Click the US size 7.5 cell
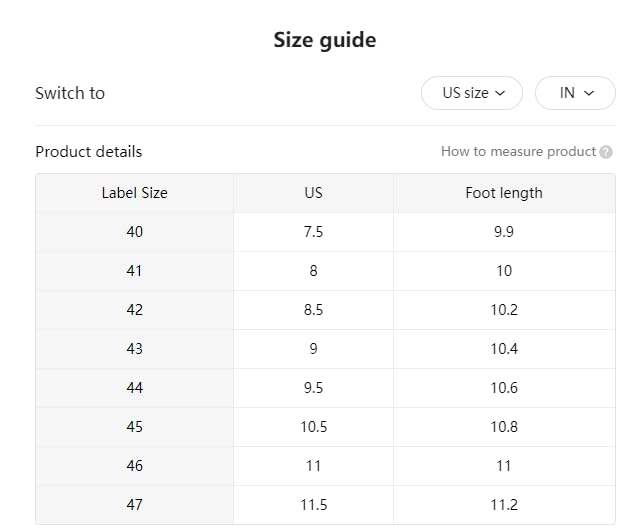 point(314,232)
